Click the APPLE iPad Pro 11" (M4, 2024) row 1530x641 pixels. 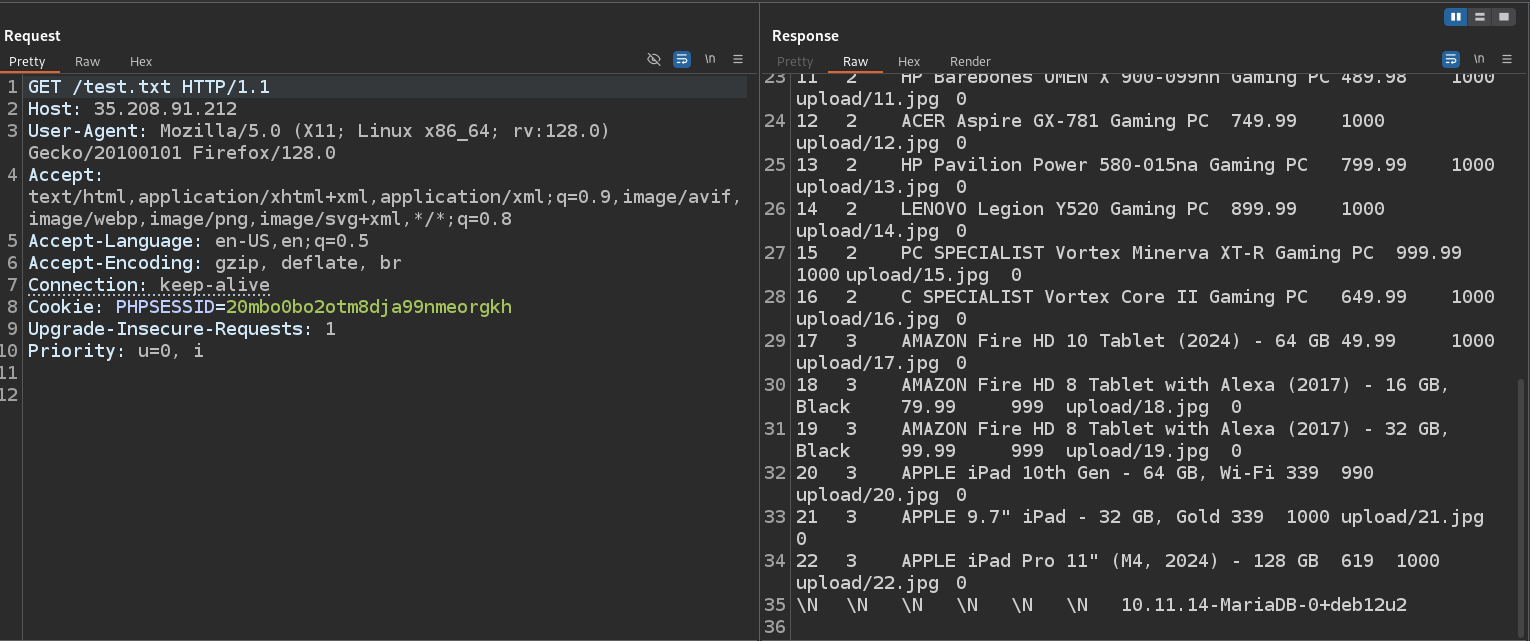pos(1118,571)
